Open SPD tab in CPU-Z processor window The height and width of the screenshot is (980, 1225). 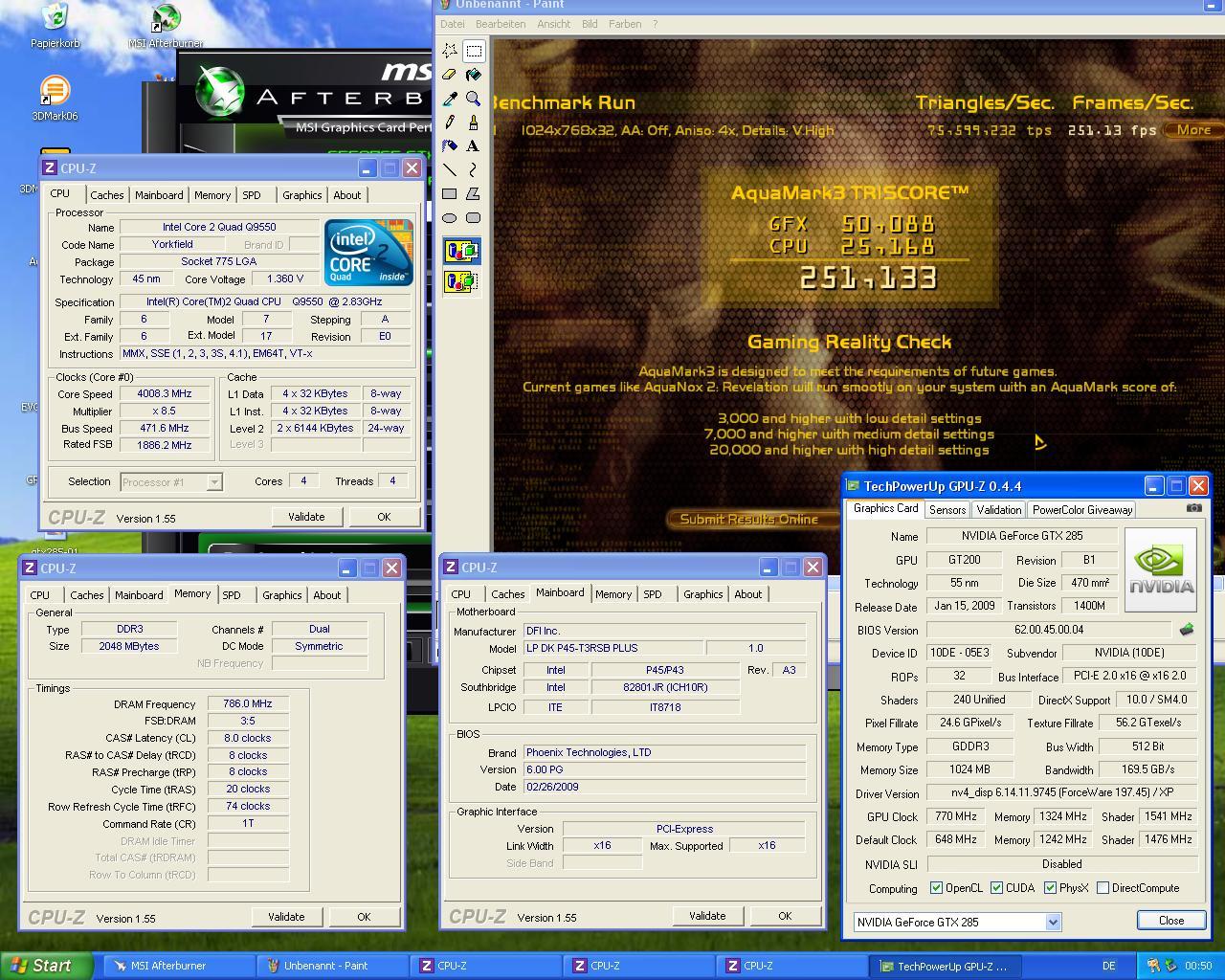pos(252,195)
